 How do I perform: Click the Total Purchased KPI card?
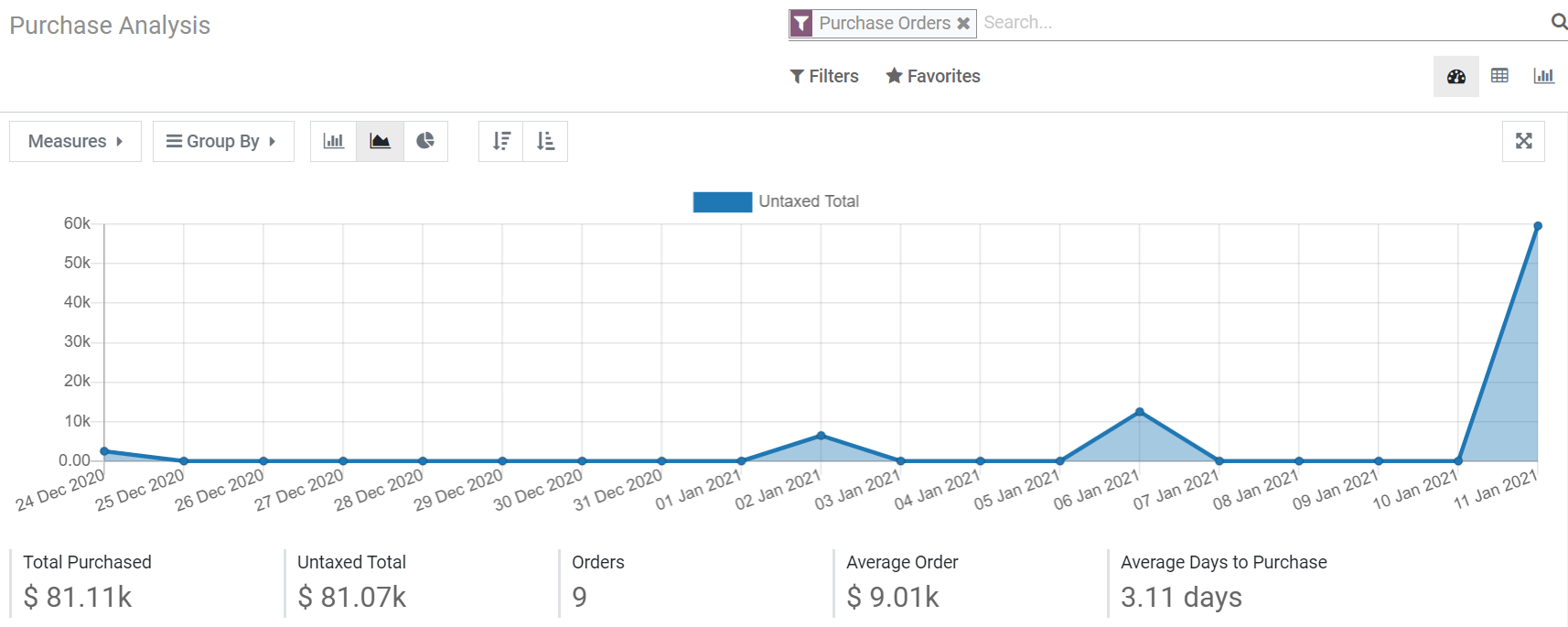pyautogui.click(x=87, y=581)
